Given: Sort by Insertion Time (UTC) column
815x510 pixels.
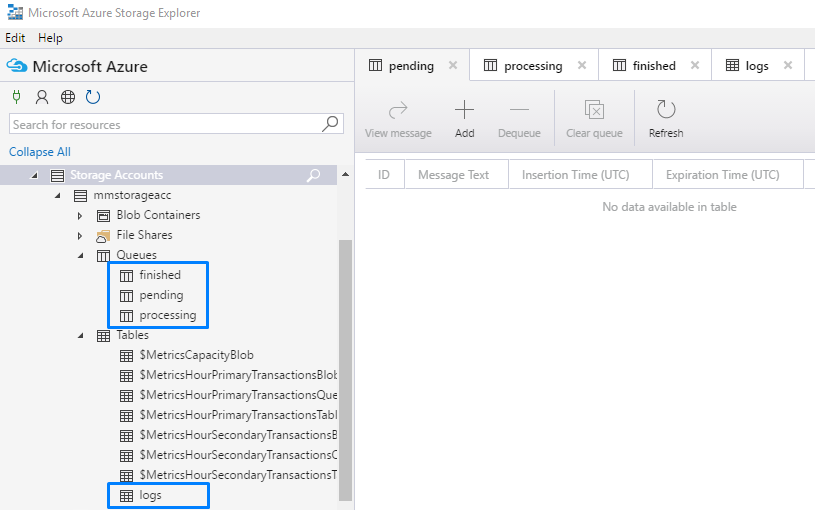Looking at the screenshot, I should pos(580,175).
